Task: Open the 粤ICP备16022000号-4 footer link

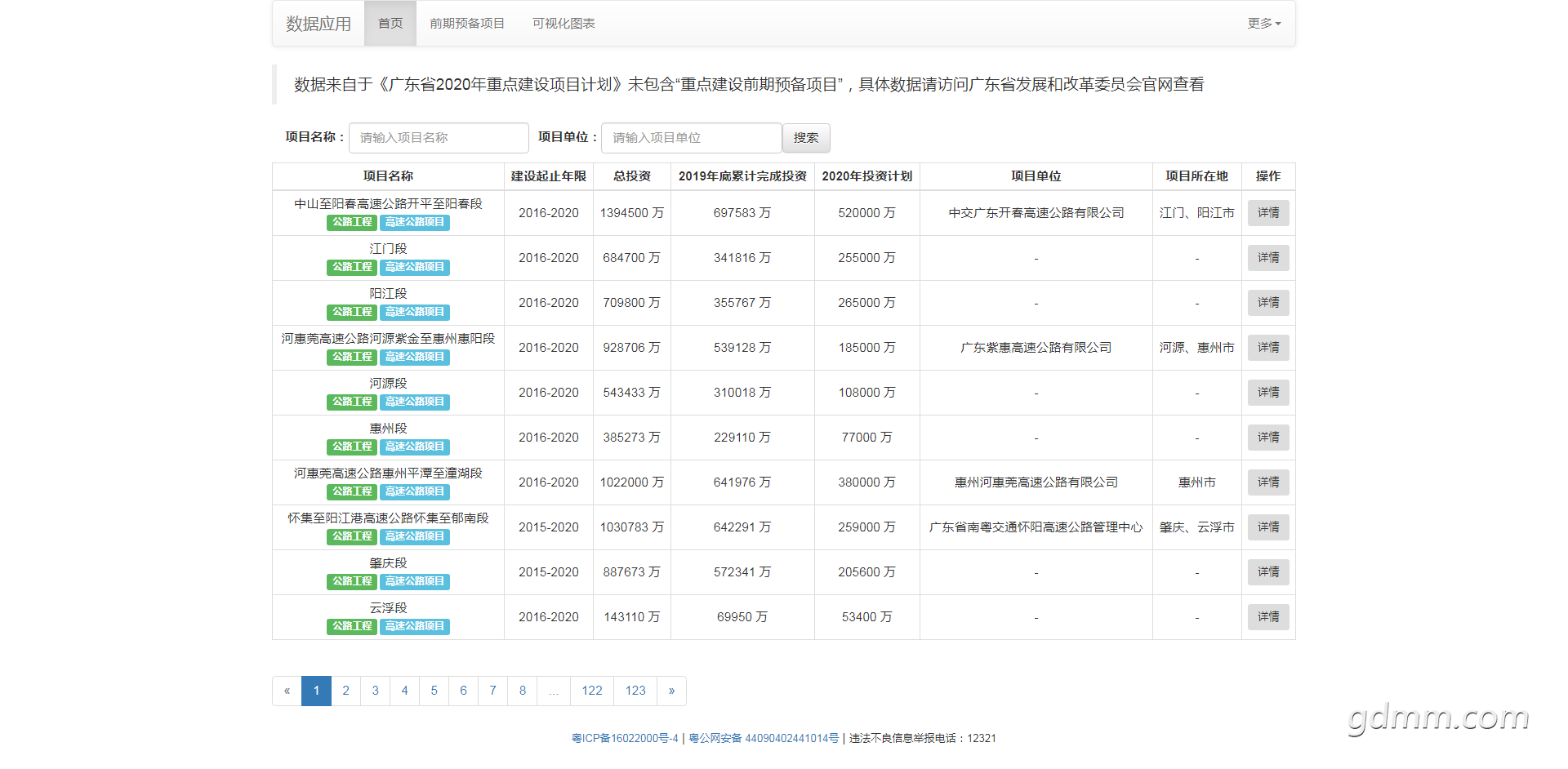Action: click(625, 738)
